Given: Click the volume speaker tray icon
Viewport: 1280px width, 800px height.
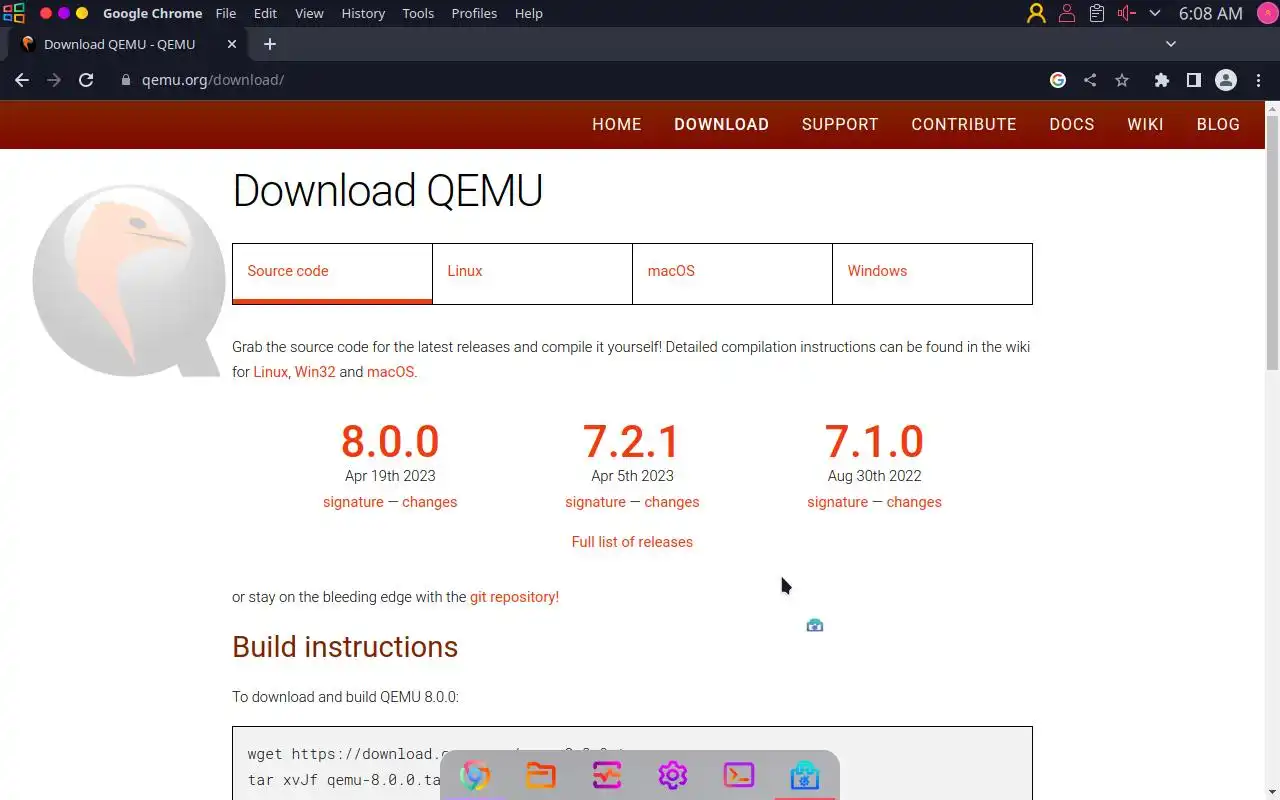Looking at the screenshot, I should coord(1127,13).
